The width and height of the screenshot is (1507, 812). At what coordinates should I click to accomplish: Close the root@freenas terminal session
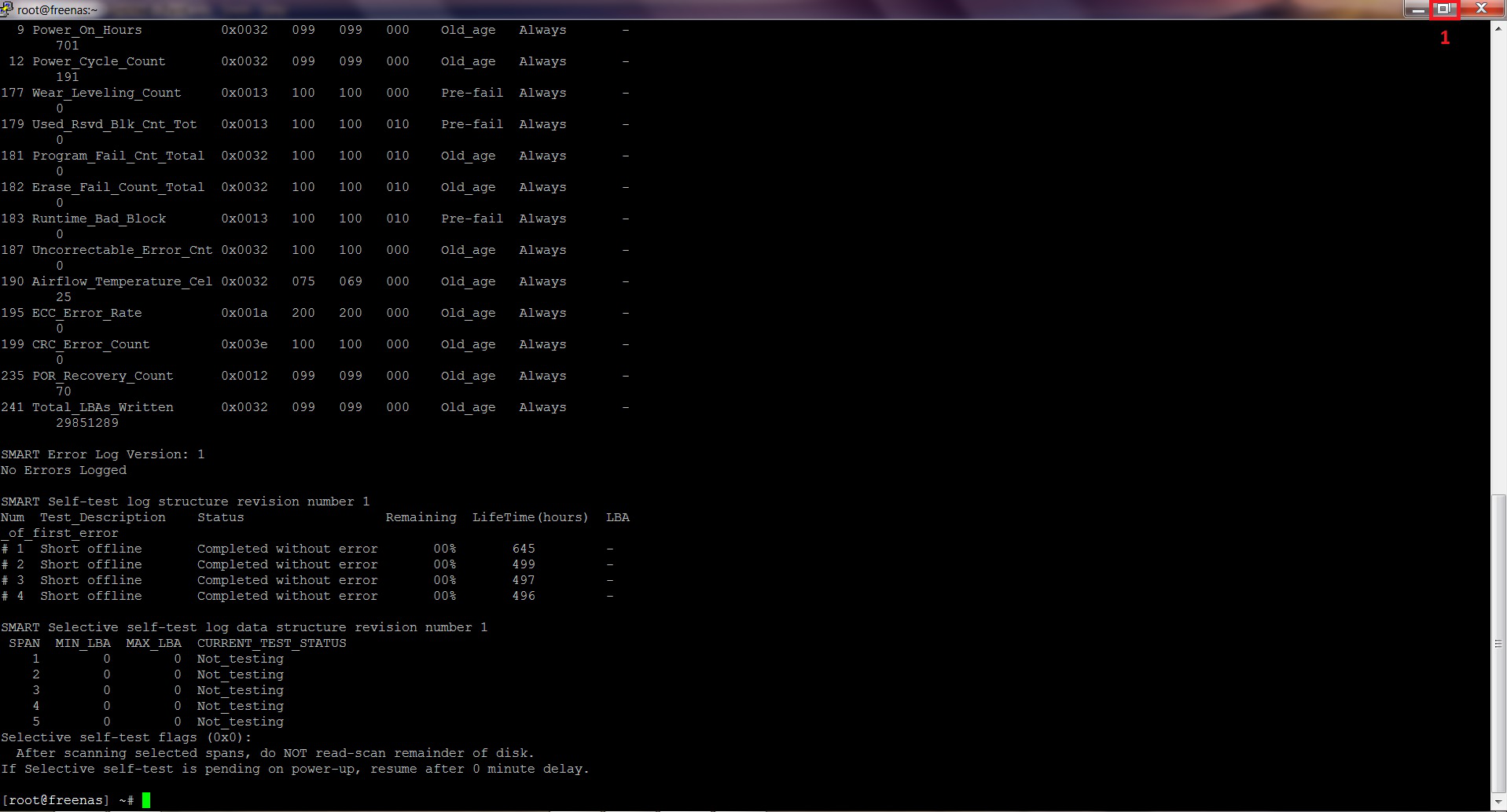[1481, 9]
